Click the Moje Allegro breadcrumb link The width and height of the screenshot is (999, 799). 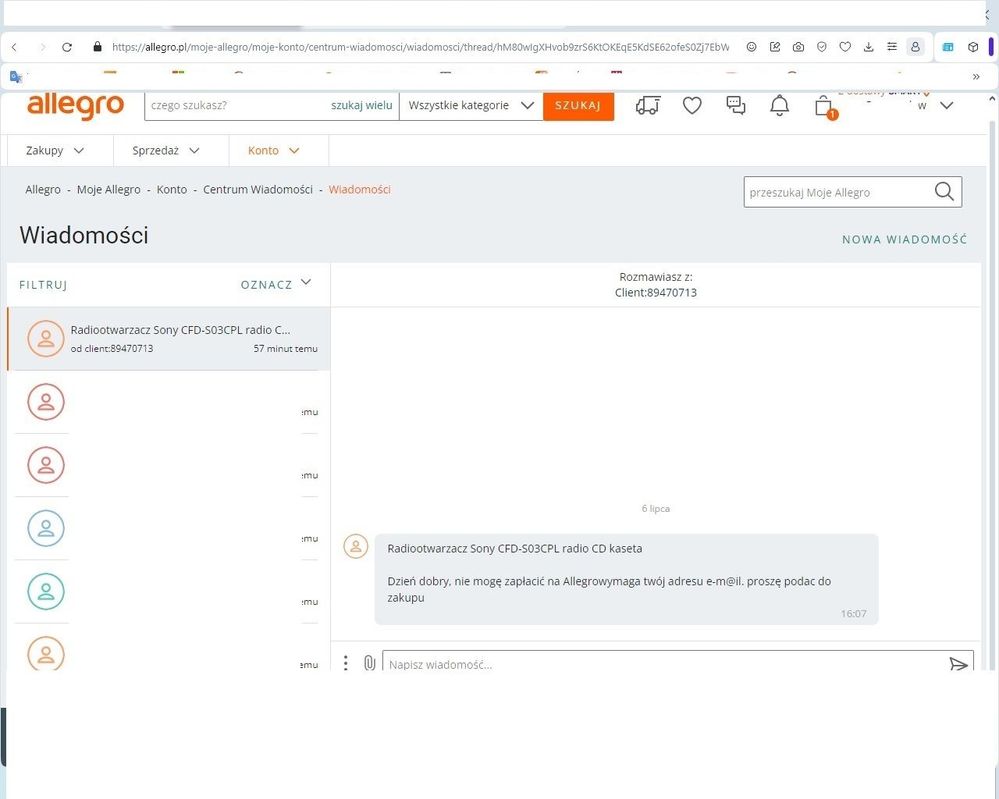(108, 189)
